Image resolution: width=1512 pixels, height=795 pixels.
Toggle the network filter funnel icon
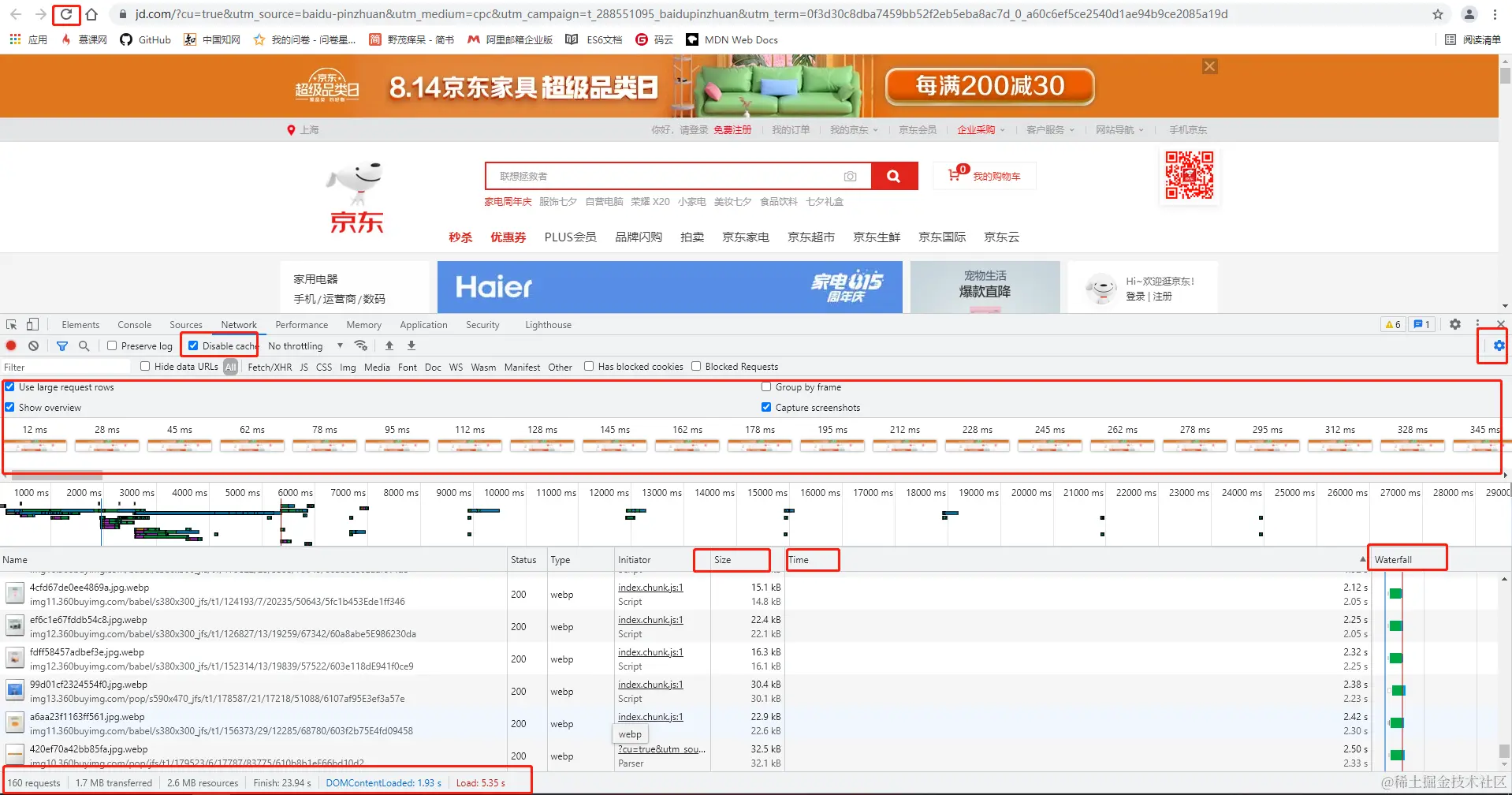coord(62,345)
